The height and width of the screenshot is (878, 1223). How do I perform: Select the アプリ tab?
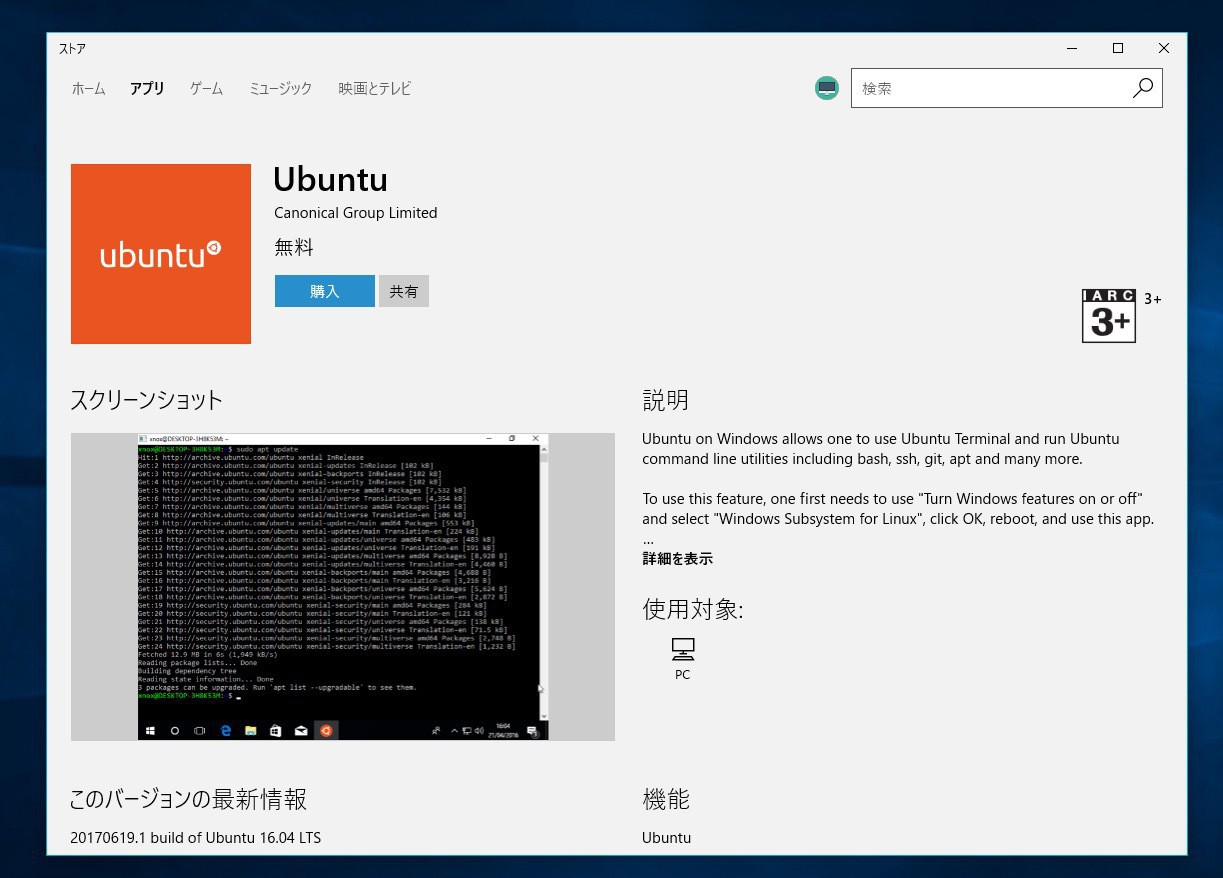(x=147, y=88)
